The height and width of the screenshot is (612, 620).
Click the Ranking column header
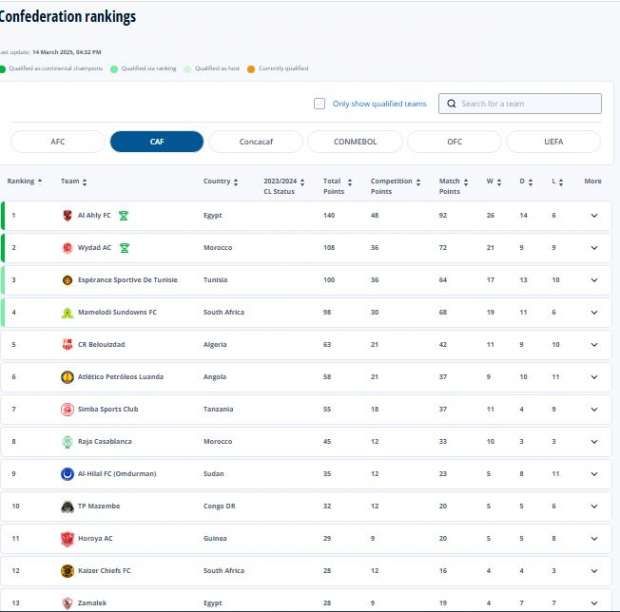pyautogui.click(x=21, y=181)
